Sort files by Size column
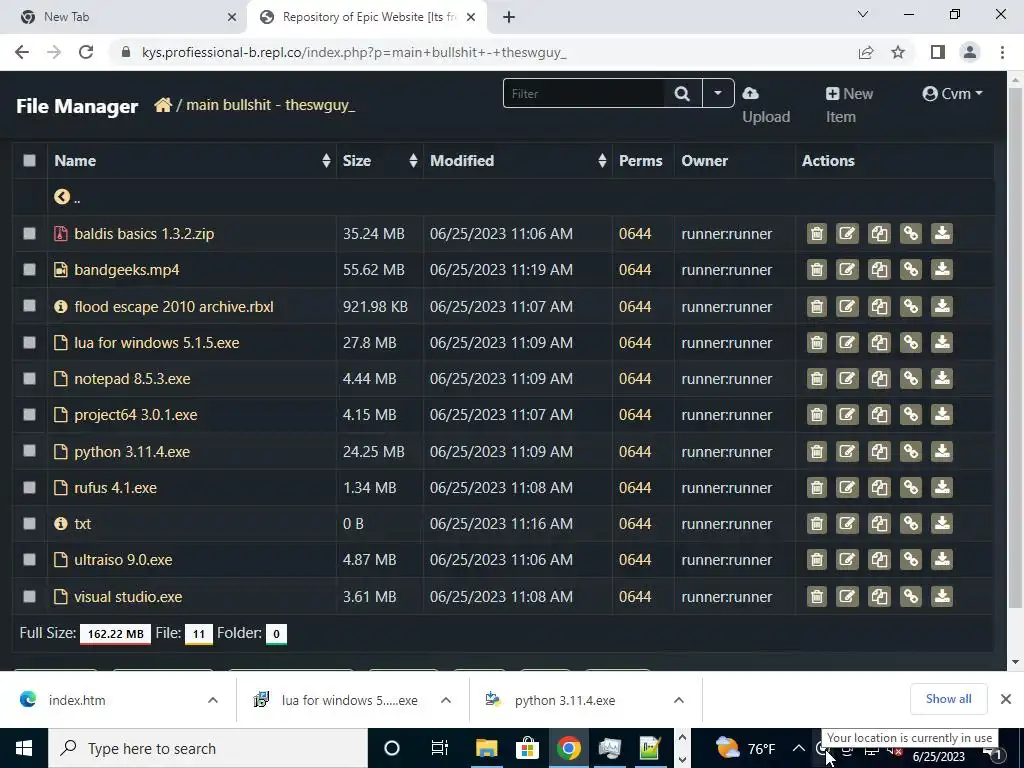1024x768 pixels. click(x=379, y=161)
